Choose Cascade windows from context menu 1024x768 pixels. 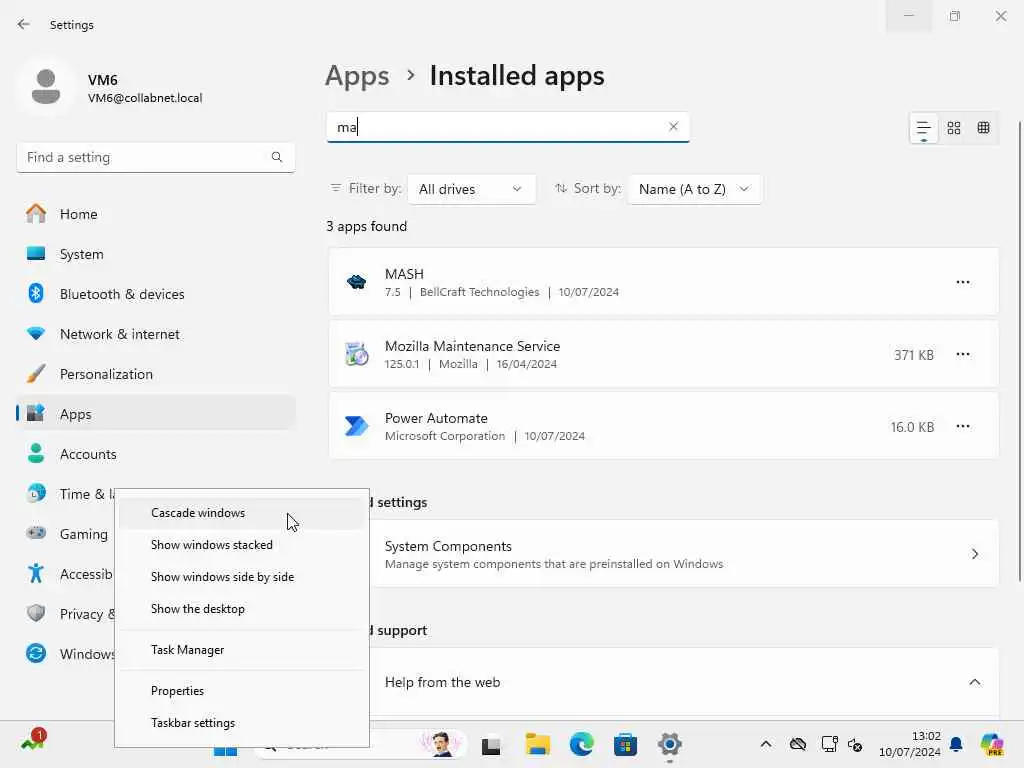tap(242, 513)
